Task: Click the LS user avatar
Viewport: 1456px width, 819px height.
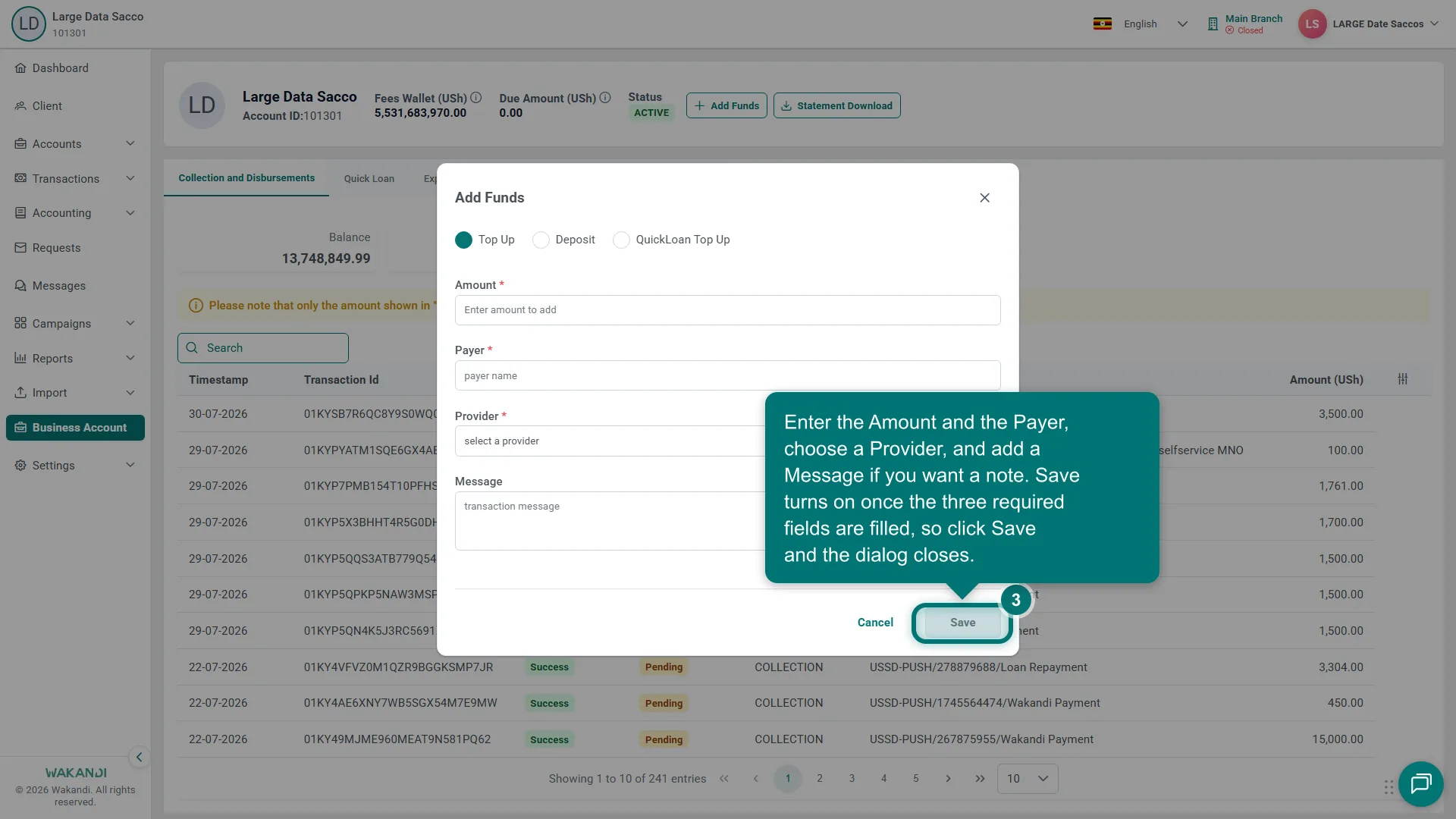Action: click(x=1312, y=24)
